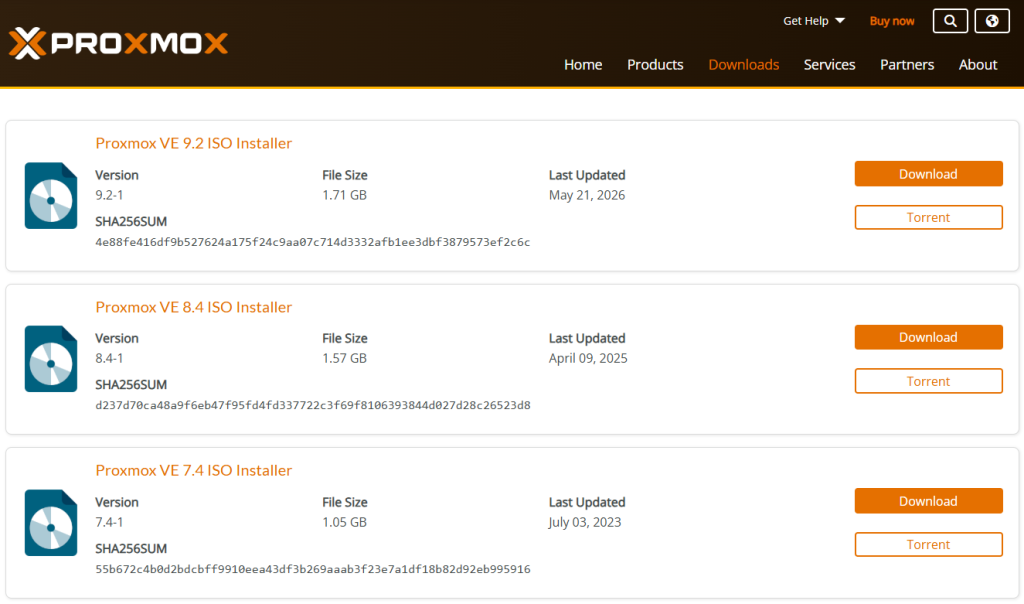The height and width of the screenshot is (604, 1024).
Task: Open the Services menu
Action: pos(829,65)
